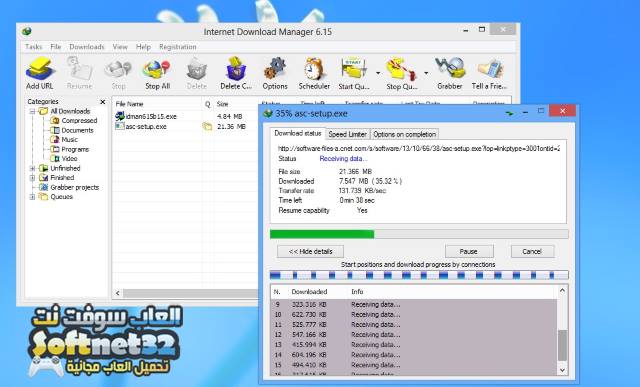The image size is (640, 387).
Task: Click the asc-setup.exe file icon
Action: tap(120, 126)
